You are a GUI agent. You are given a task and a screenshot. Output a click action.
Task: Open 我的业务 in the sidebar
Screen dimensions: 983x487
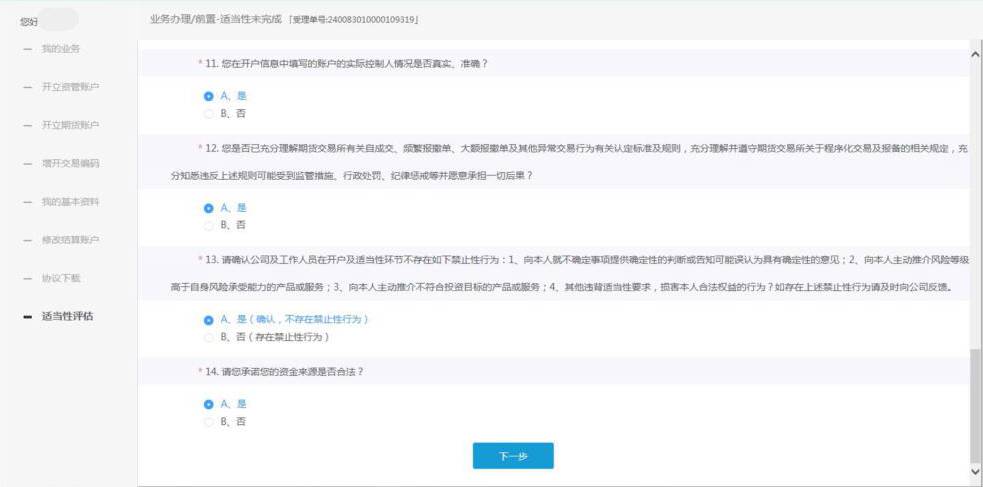[60, 49]
